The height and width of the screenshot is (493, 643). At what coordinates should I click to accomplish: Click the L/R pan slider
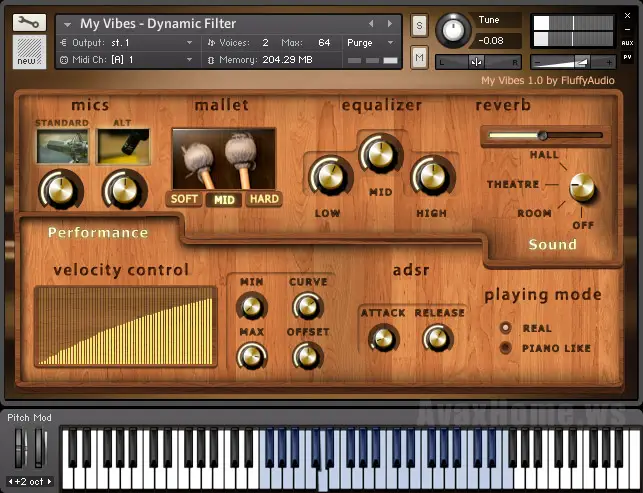[x=478, y=62]
